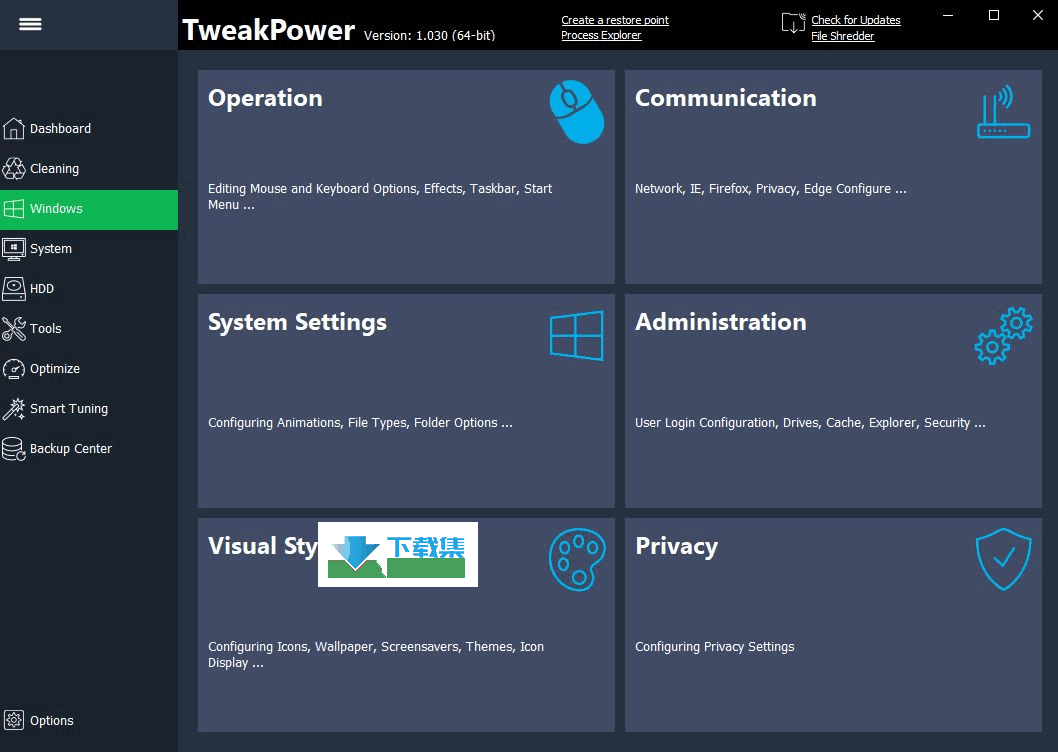Click the Version: 1.030 (64-bit) label
Screen dimensions: 1058x752
429,36
